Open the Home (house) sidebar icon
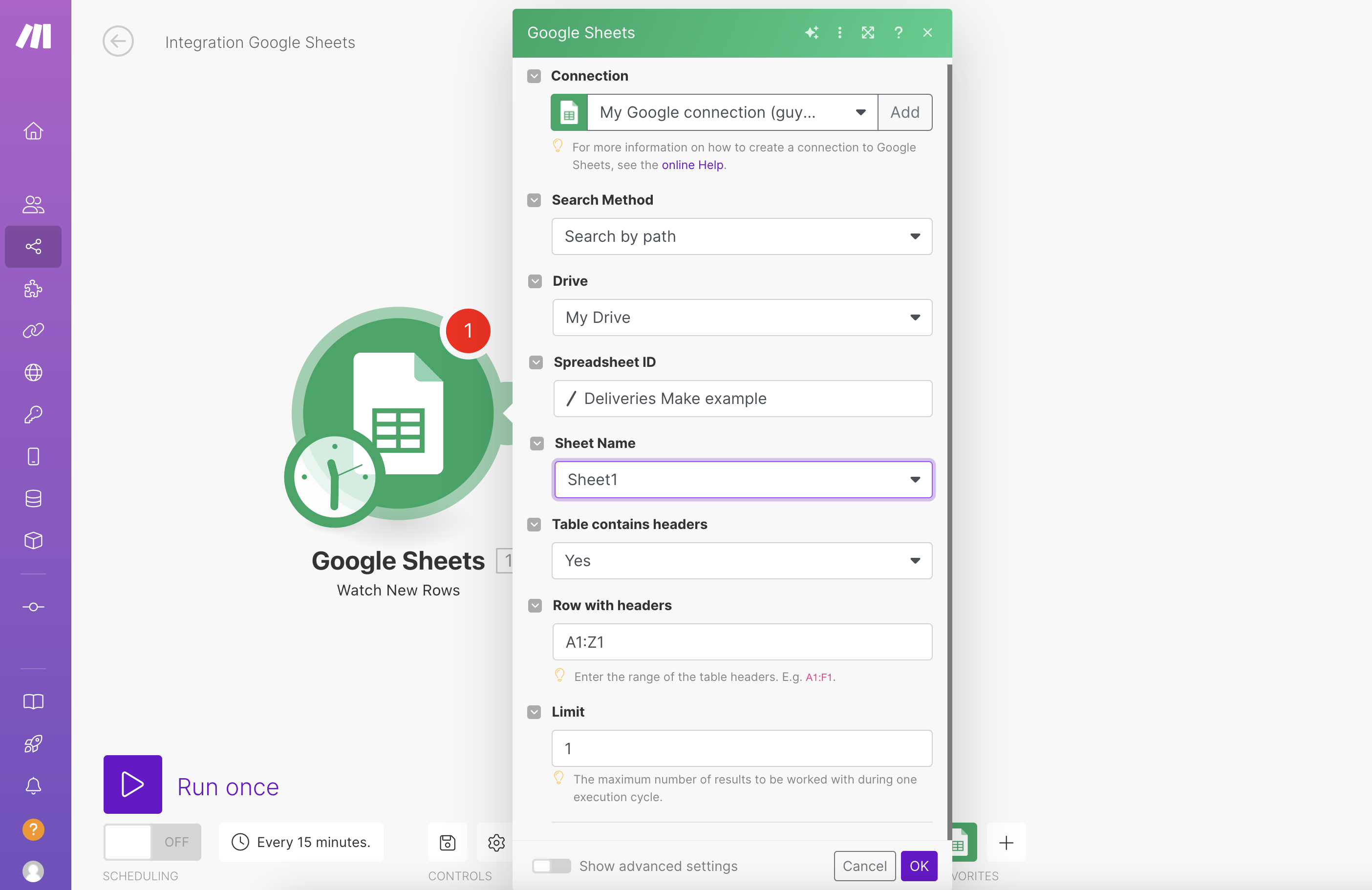This screenshot has height=890, width=1372. click(33, 131)
